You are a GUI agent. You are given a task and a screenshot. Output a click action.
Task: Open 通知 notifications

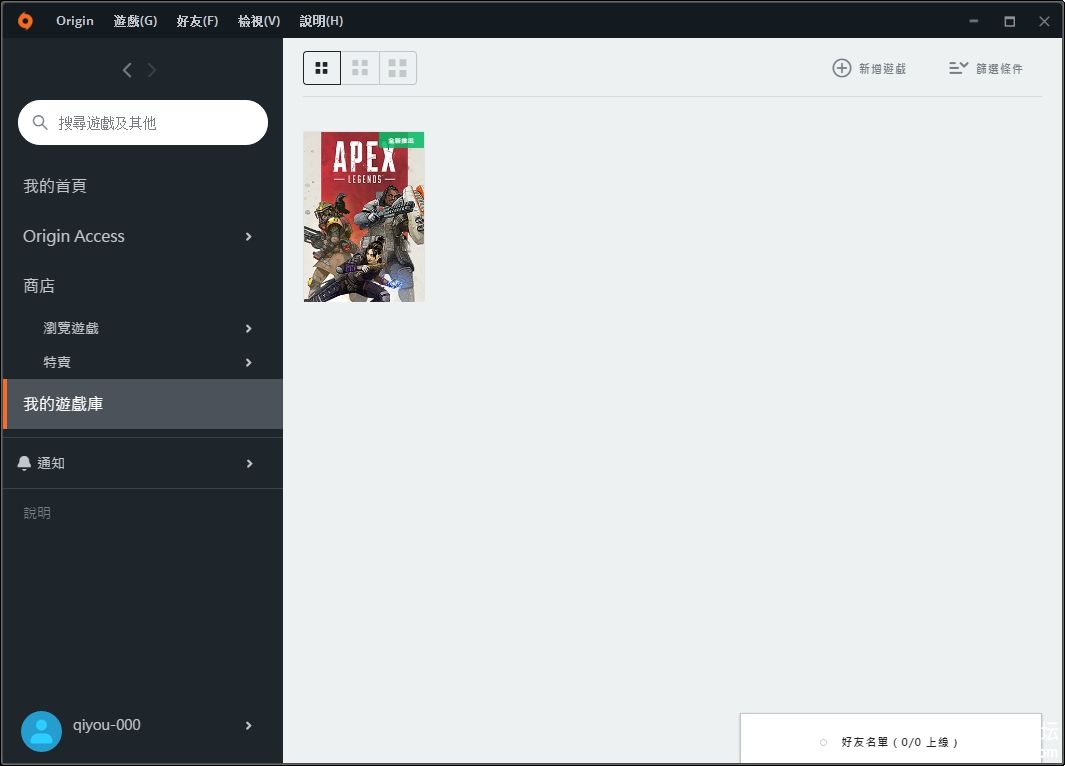51,463
